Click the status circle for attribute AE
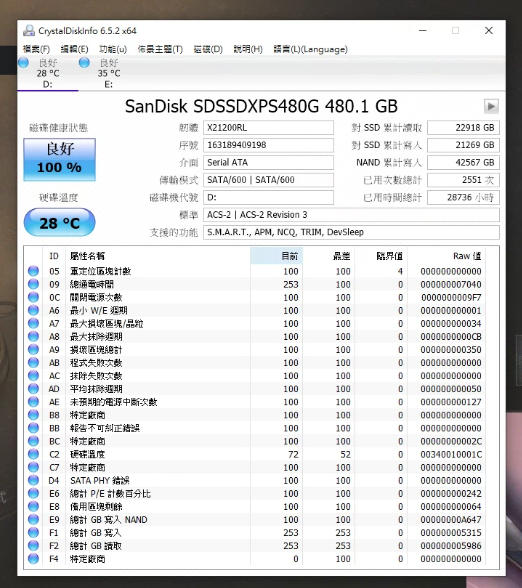 tap(33, 402)
